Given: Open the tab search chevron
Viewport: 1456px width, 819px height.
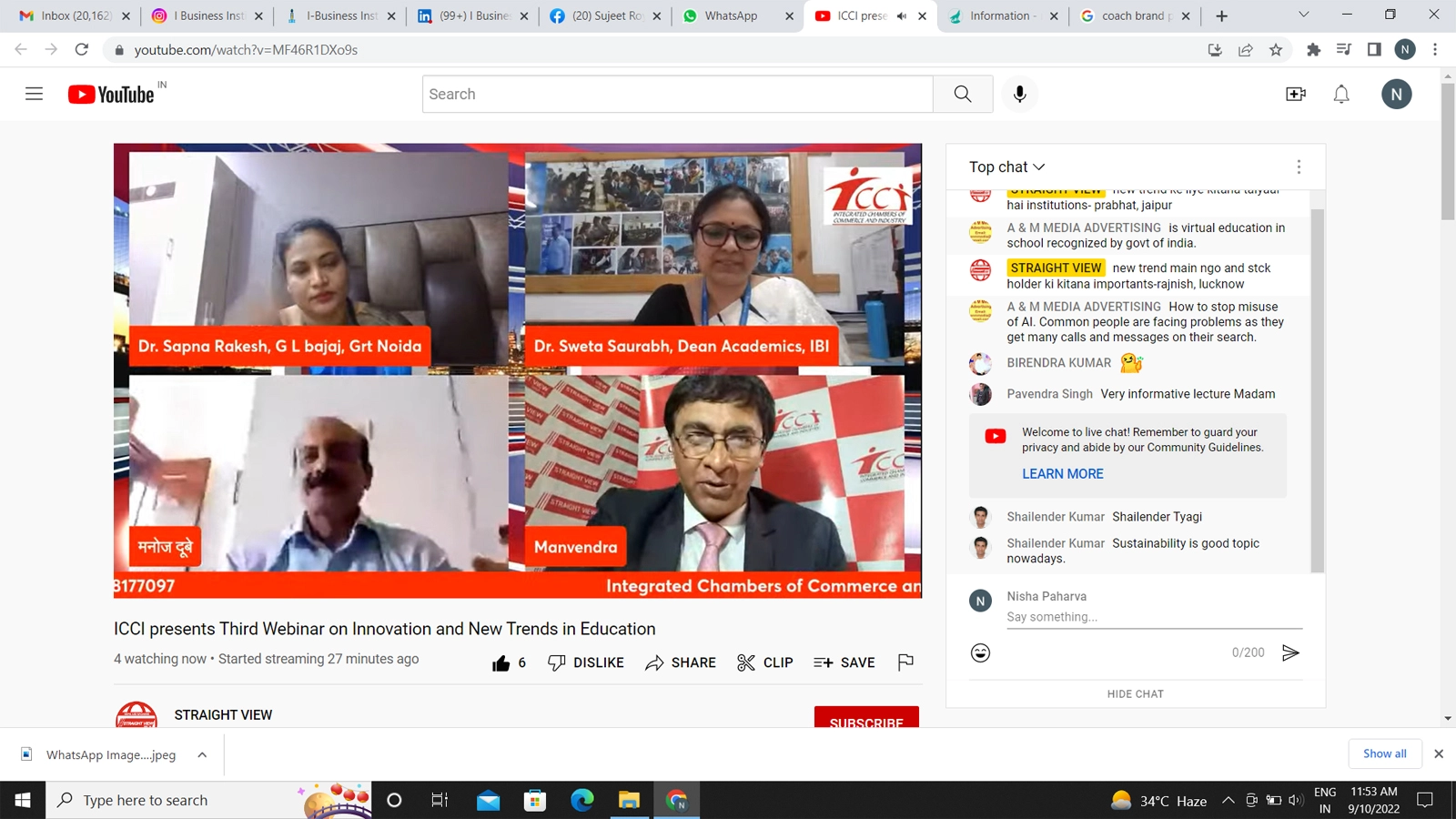Looking at the screenshot, I should tap(1303, 15).
